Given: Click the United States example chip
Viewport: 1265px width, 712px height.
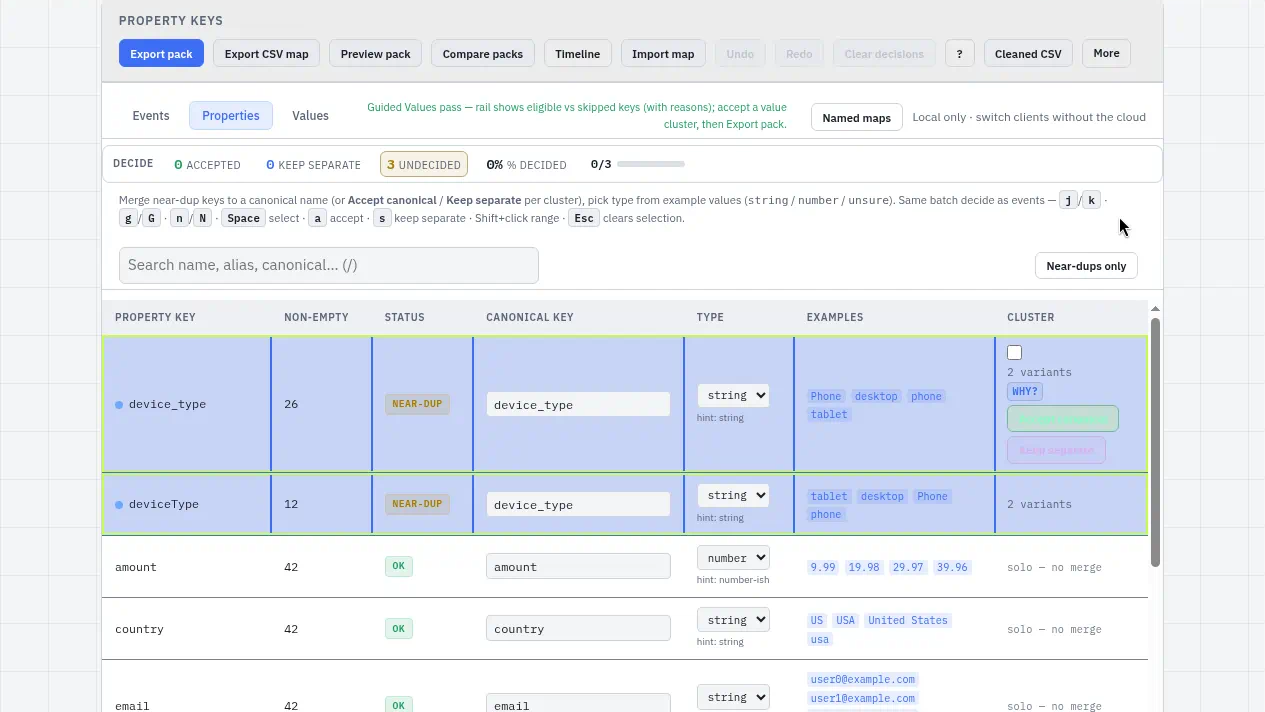Looking at the screenshot, I should 908,620.
